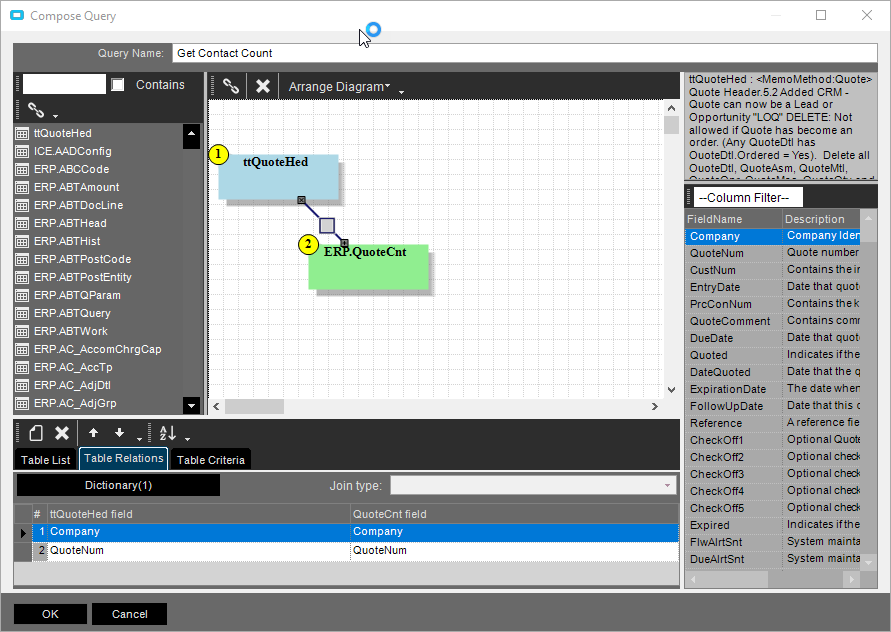Click the table search text box

pos(64,84)
